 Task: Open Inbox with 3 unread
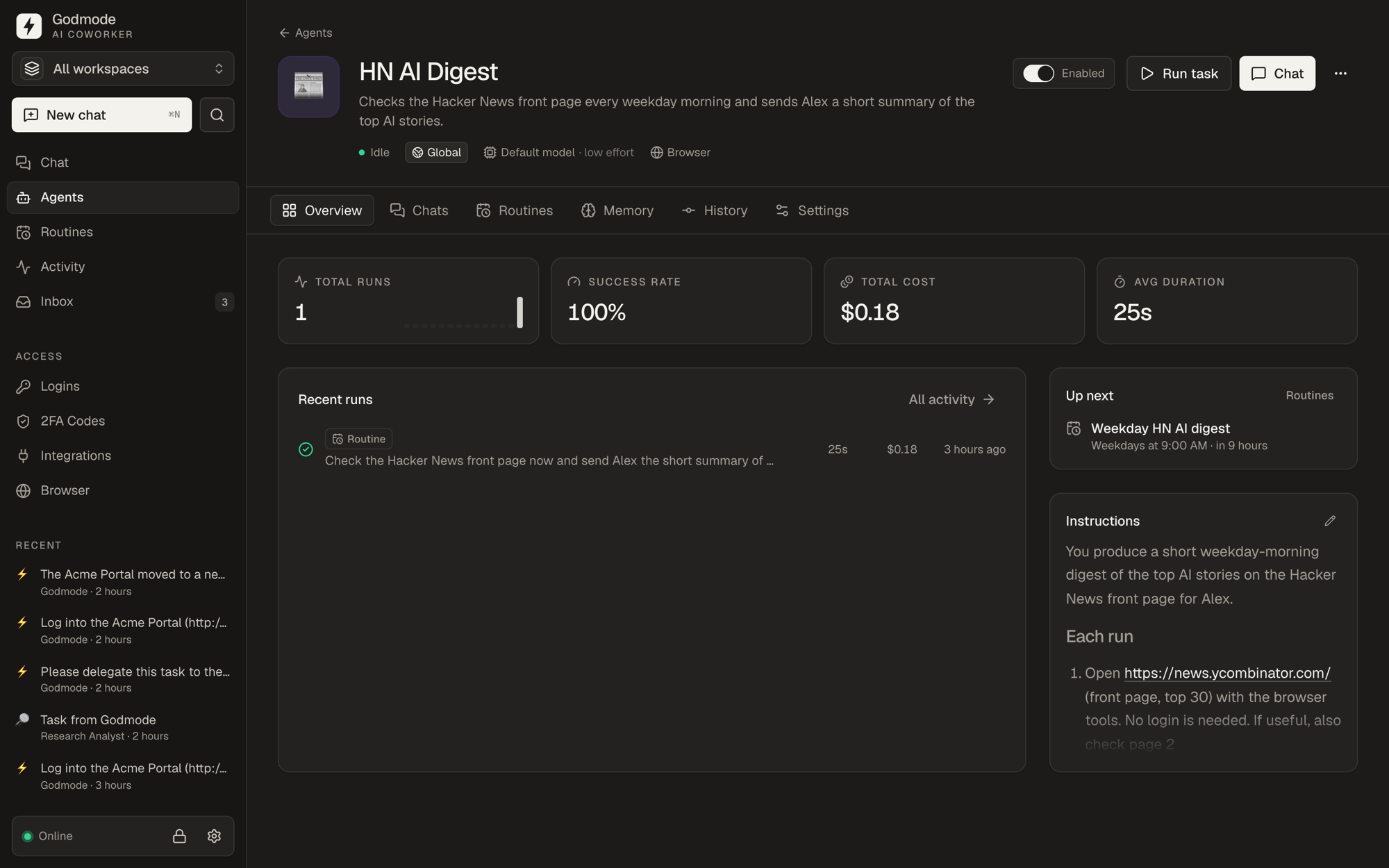click(123, 301)
